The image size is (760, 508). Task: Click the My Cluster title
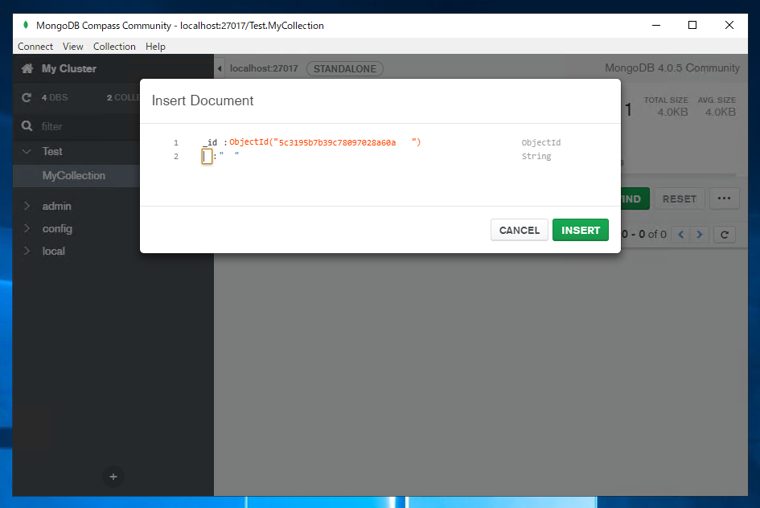[69, 68]
